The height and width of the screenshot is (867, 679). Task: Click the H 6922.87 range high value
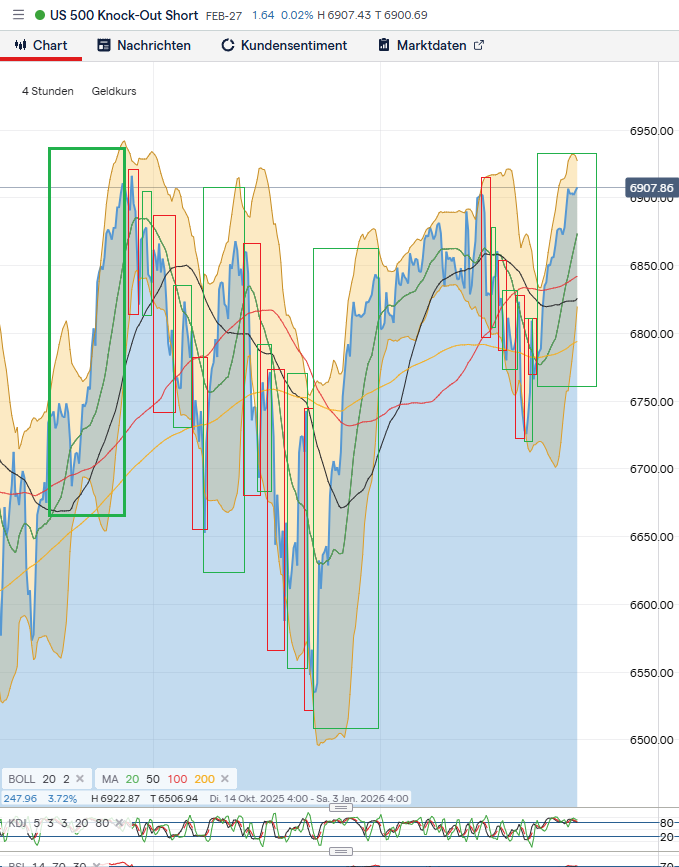tap(115, 798)
